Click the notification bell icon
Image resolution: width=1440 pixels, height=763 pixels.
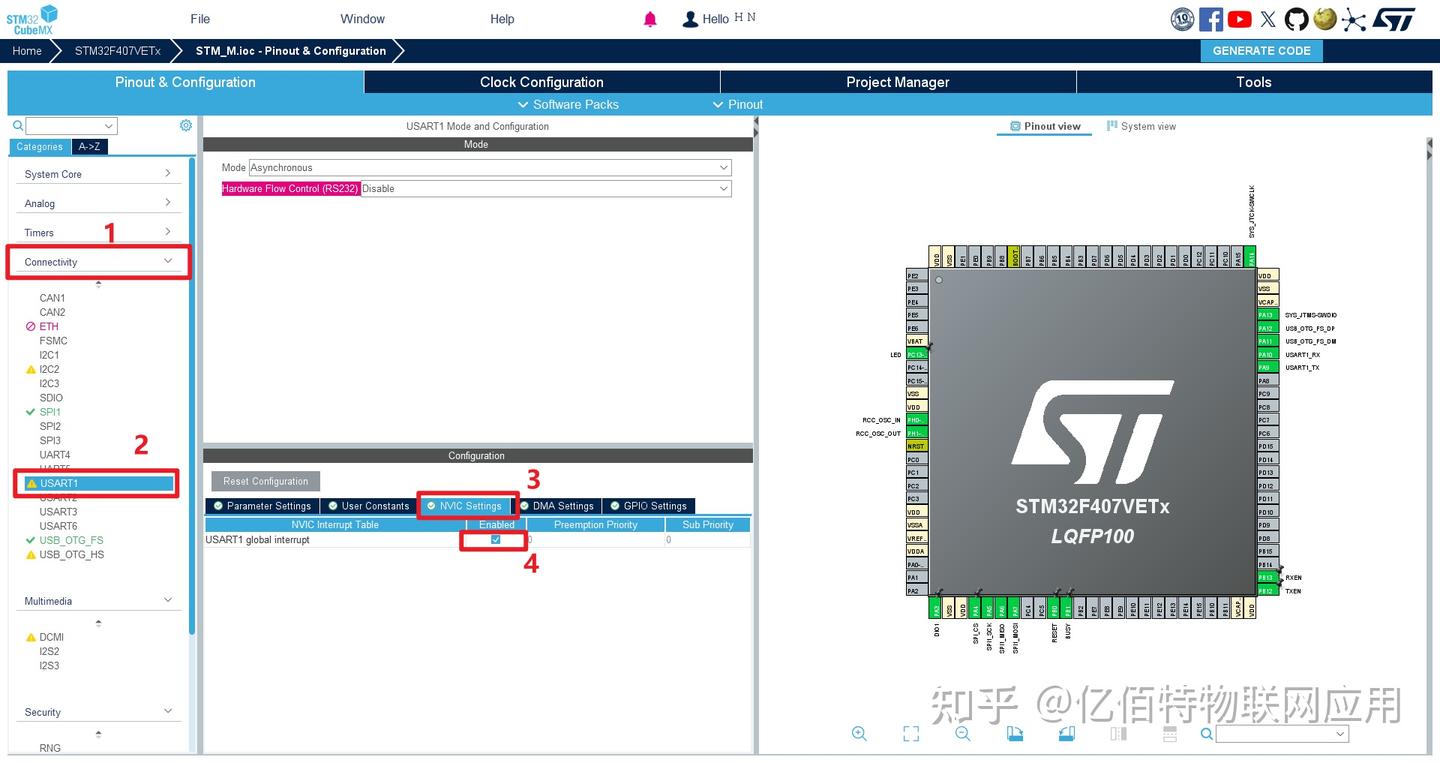coord(650,18)
